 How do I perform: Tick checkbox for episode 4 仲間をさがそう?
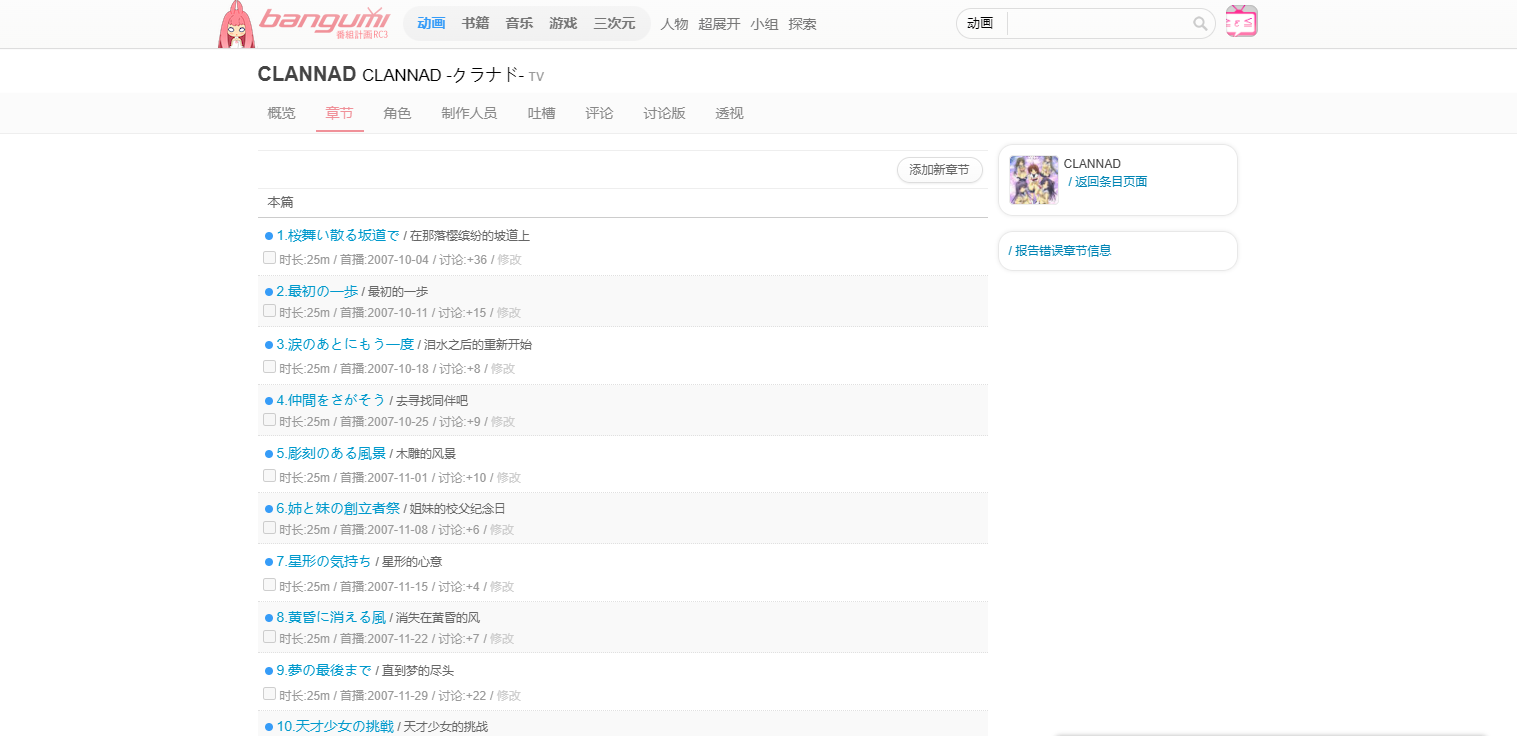coord(269,420)
